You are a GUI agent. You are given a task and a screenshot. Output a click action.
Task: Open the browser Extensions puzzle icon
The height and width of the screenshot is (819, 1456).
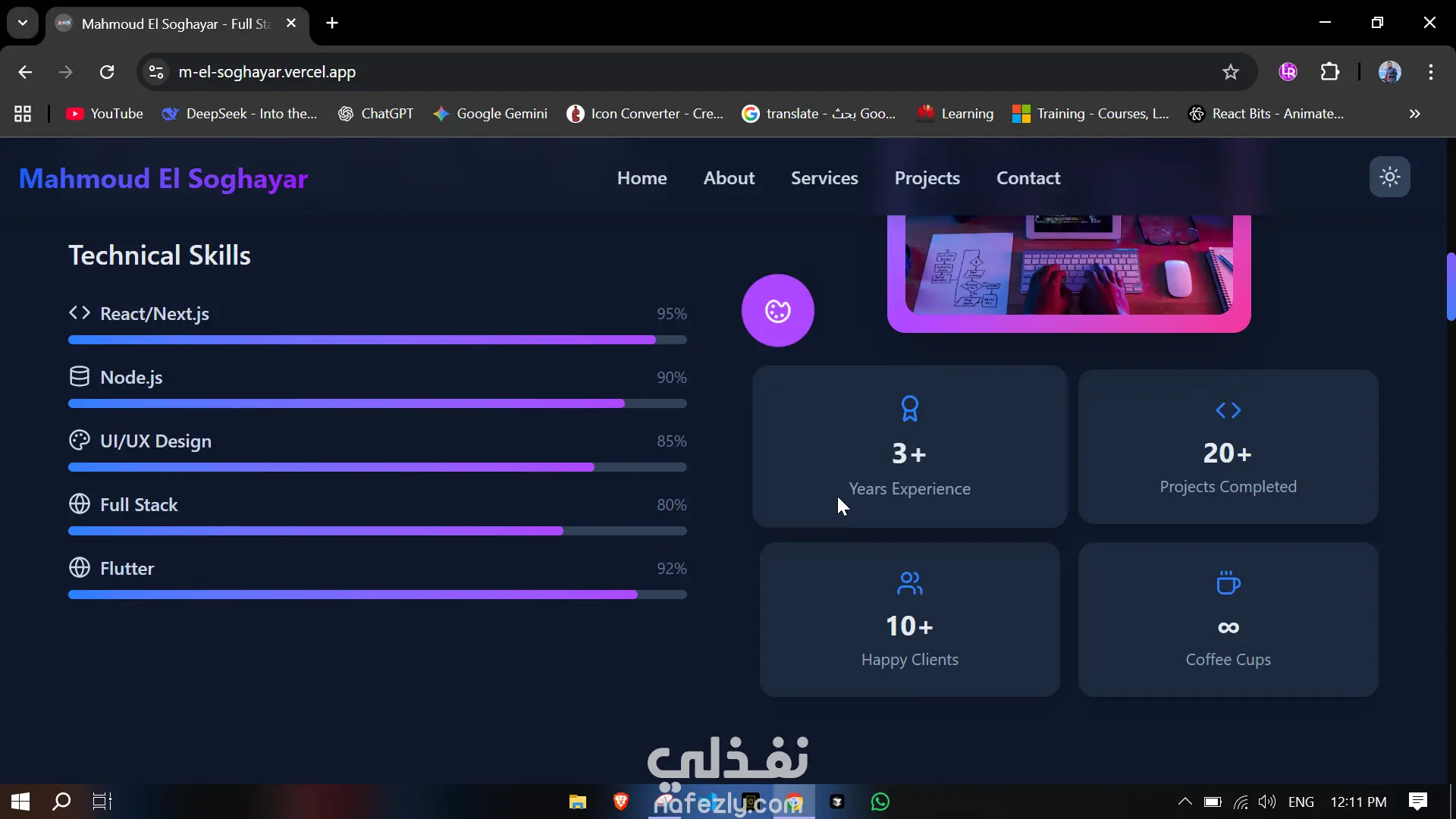(x=1330, y=72)
